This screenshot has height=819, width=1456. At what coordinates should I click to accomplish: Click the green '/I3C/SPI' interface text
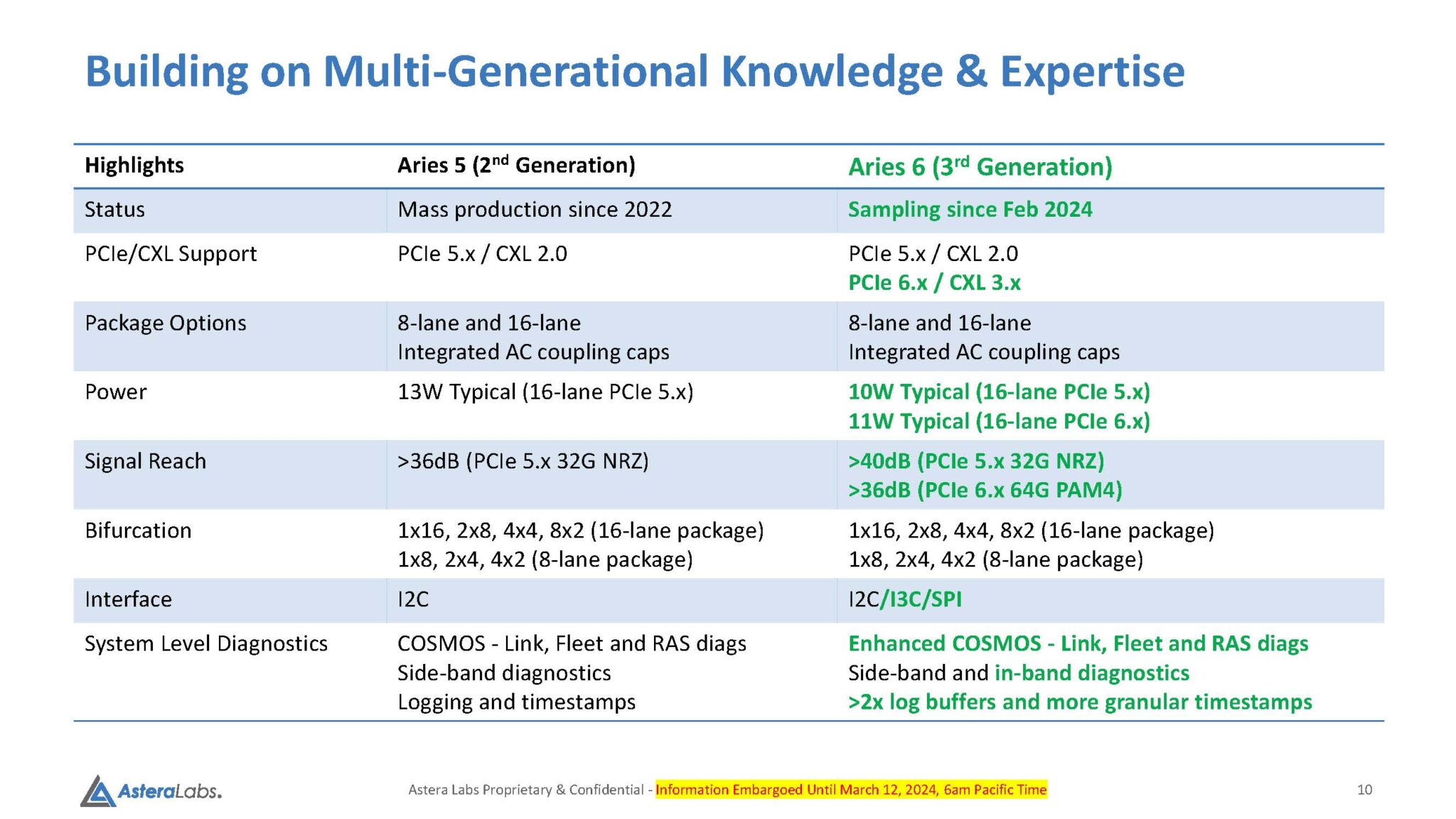(921, 599)
